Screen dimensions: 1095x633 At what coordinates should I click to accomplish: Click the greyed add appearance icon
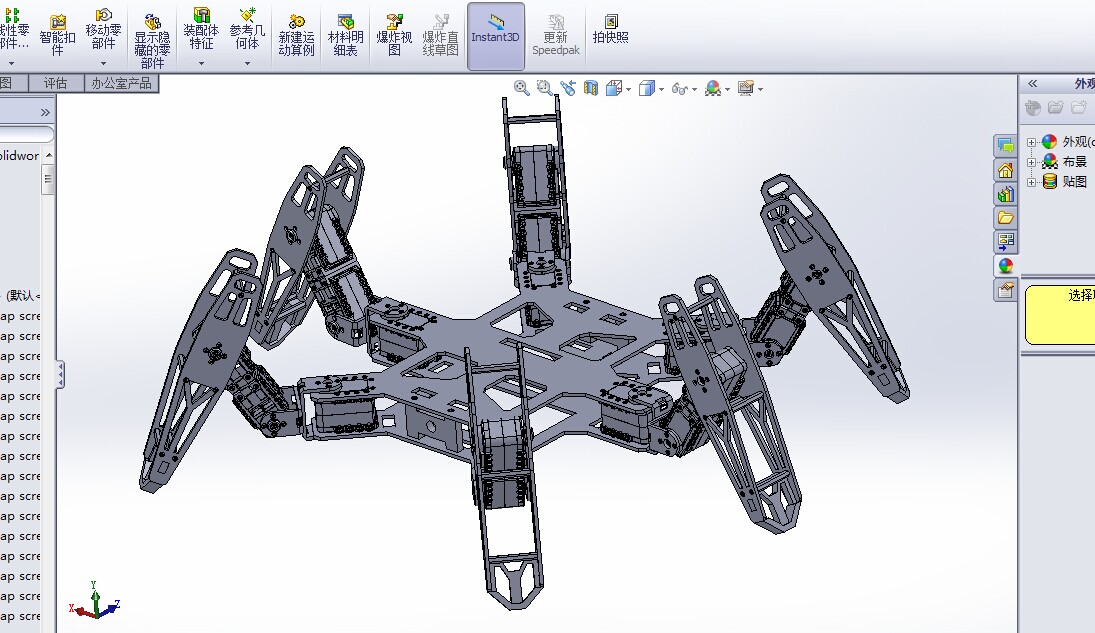coord(1033,107)
